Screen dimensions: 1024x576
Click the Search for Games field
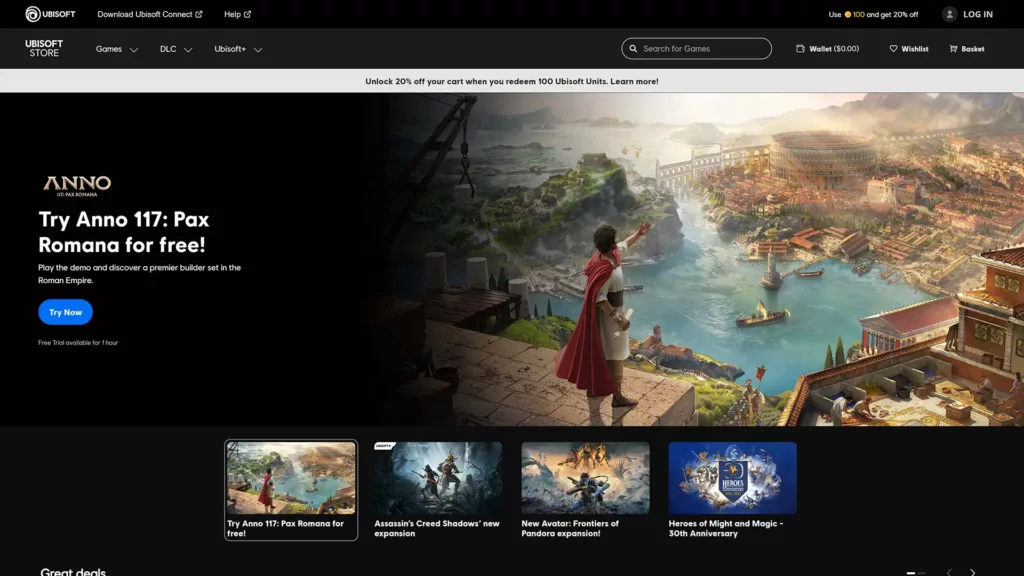coord(696,48)
